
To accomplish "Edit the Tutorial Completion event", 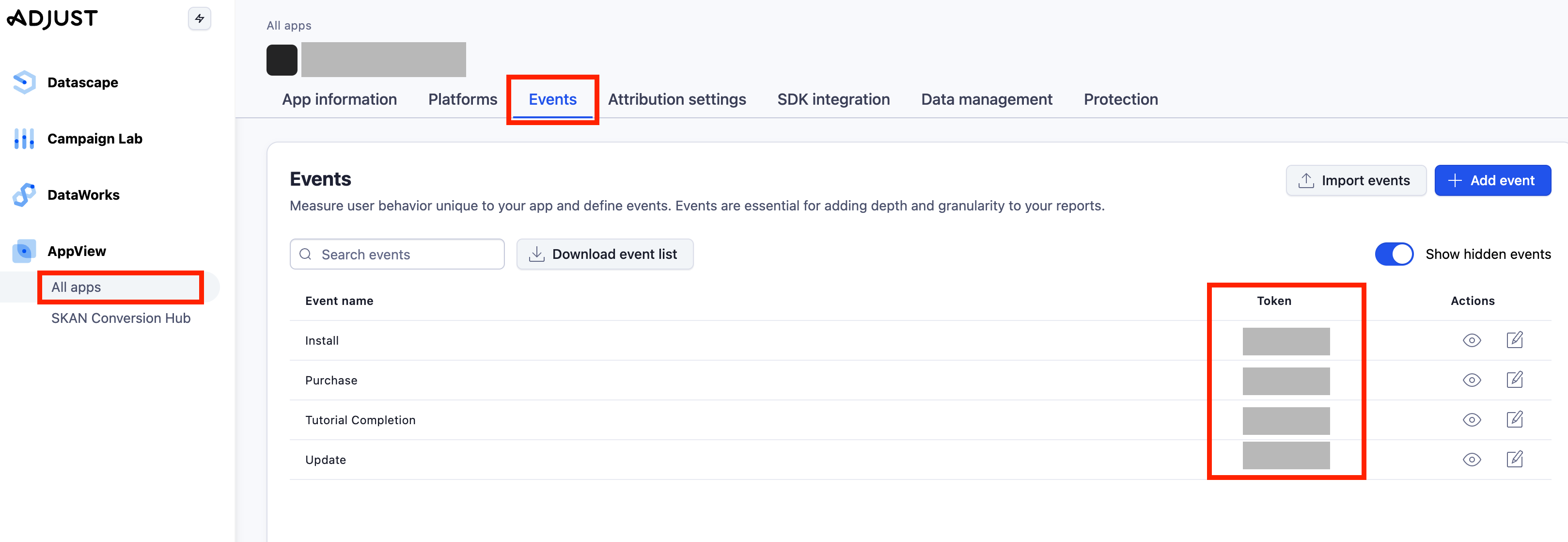I will click(1514, 420).
